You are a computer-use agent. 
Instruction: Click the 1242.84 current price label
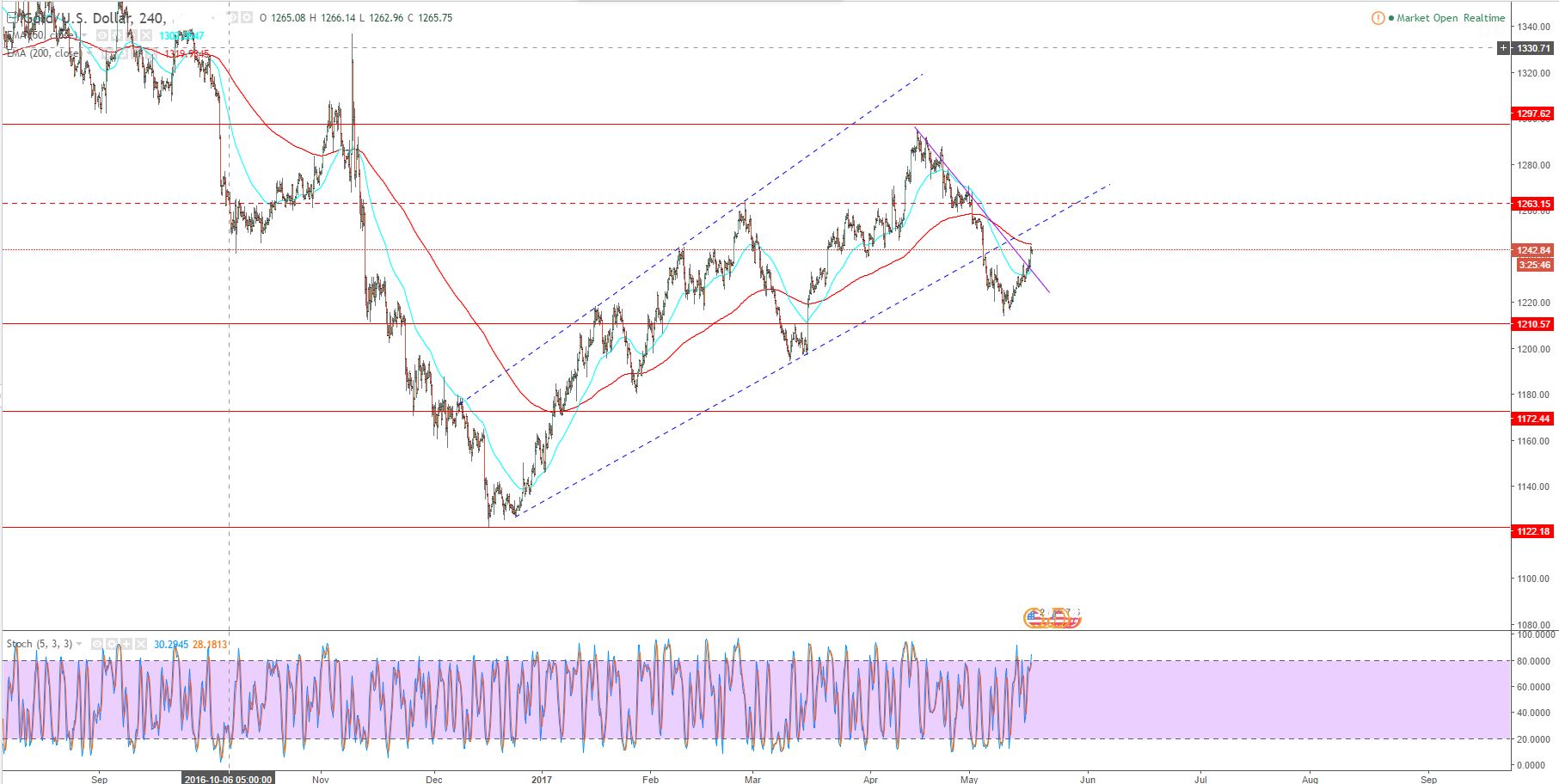click(x=1533, y=251)
